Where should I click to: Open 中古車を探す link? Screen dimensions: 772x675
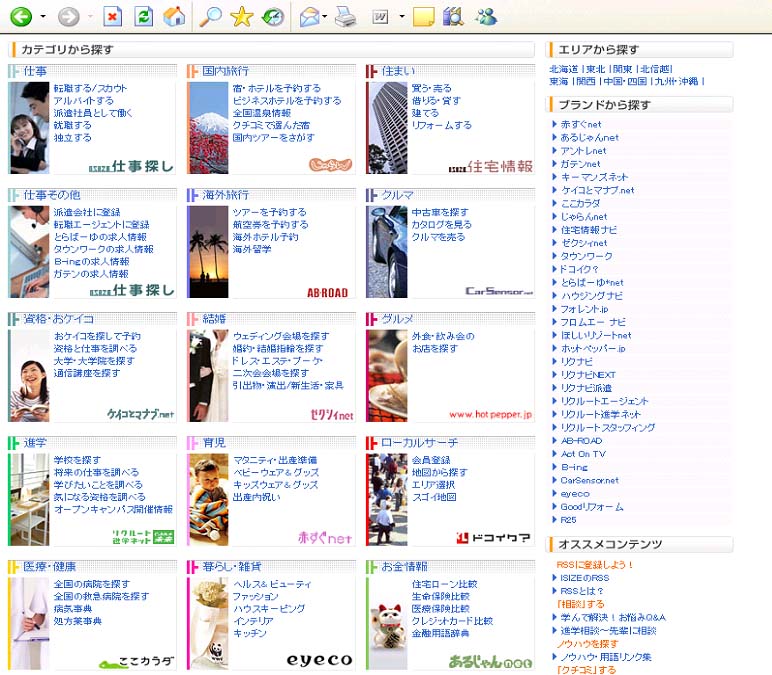pyautogui.click(x=440, y=212)
